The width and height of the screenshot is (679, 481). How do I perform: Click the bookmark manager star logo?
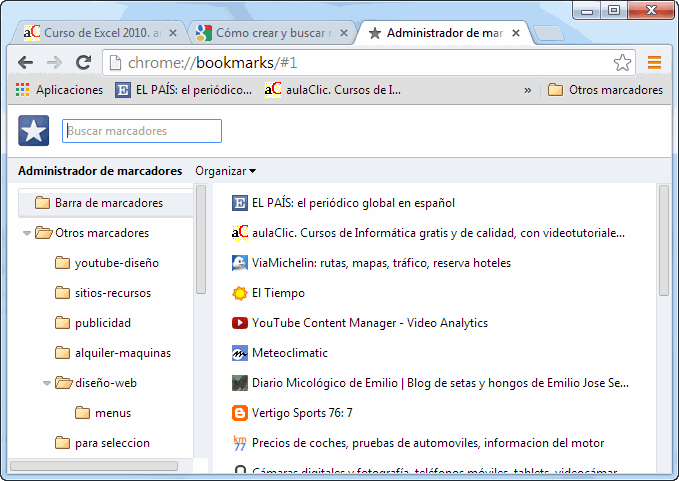[x=33, y=130]
